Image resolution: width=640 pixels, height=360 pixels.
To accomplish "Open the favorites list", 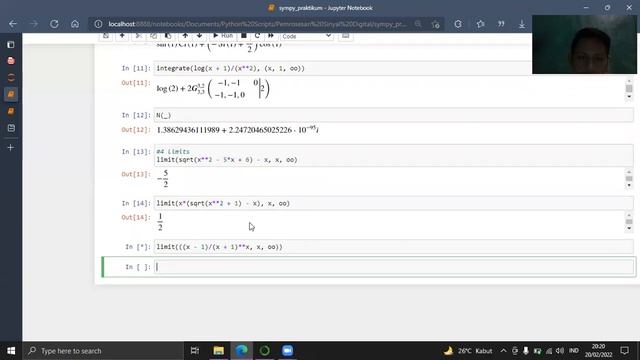I will [480, 24].
